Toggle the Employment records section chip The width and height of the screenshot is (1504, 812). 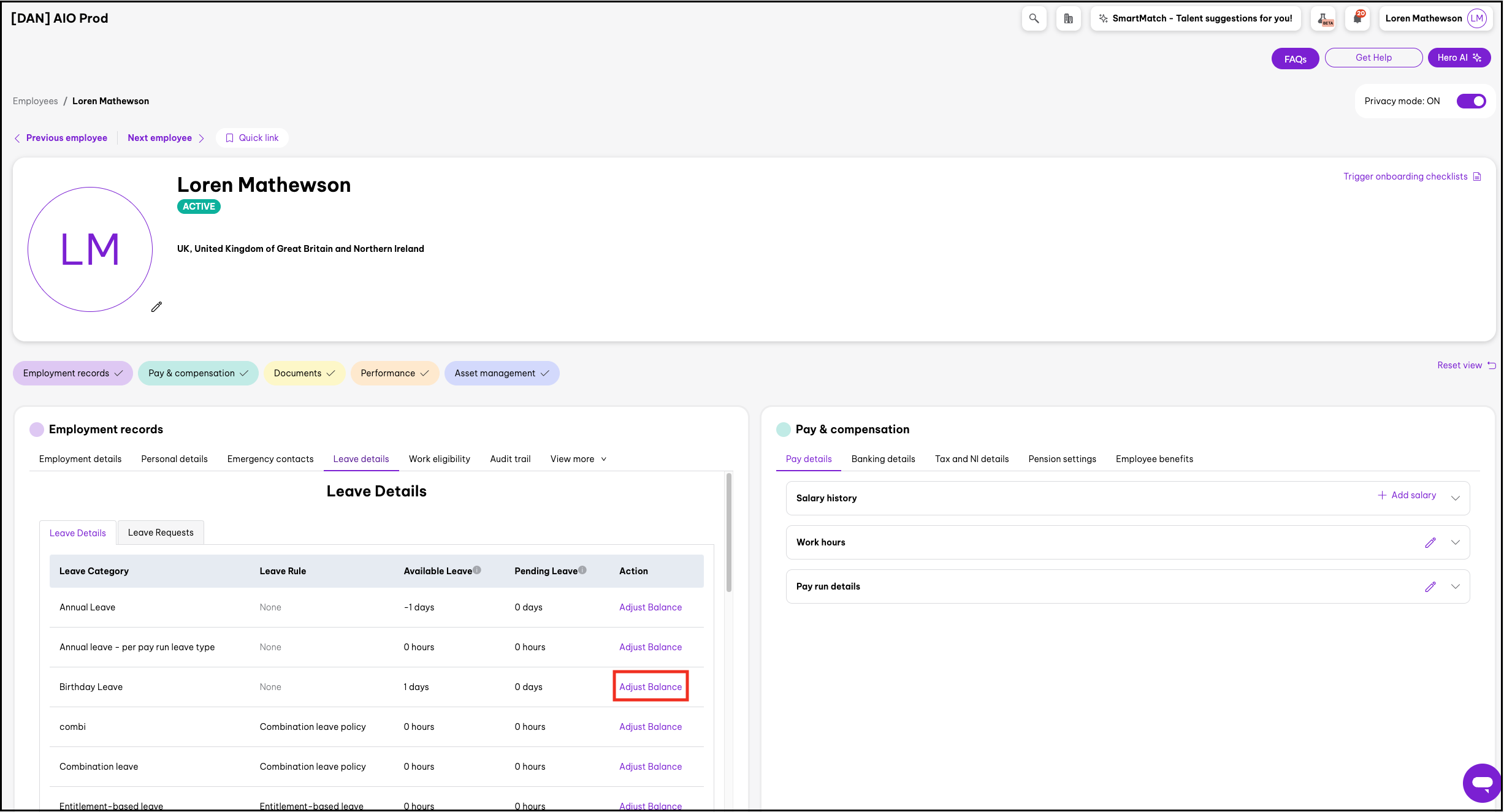[x=72, y=373]
